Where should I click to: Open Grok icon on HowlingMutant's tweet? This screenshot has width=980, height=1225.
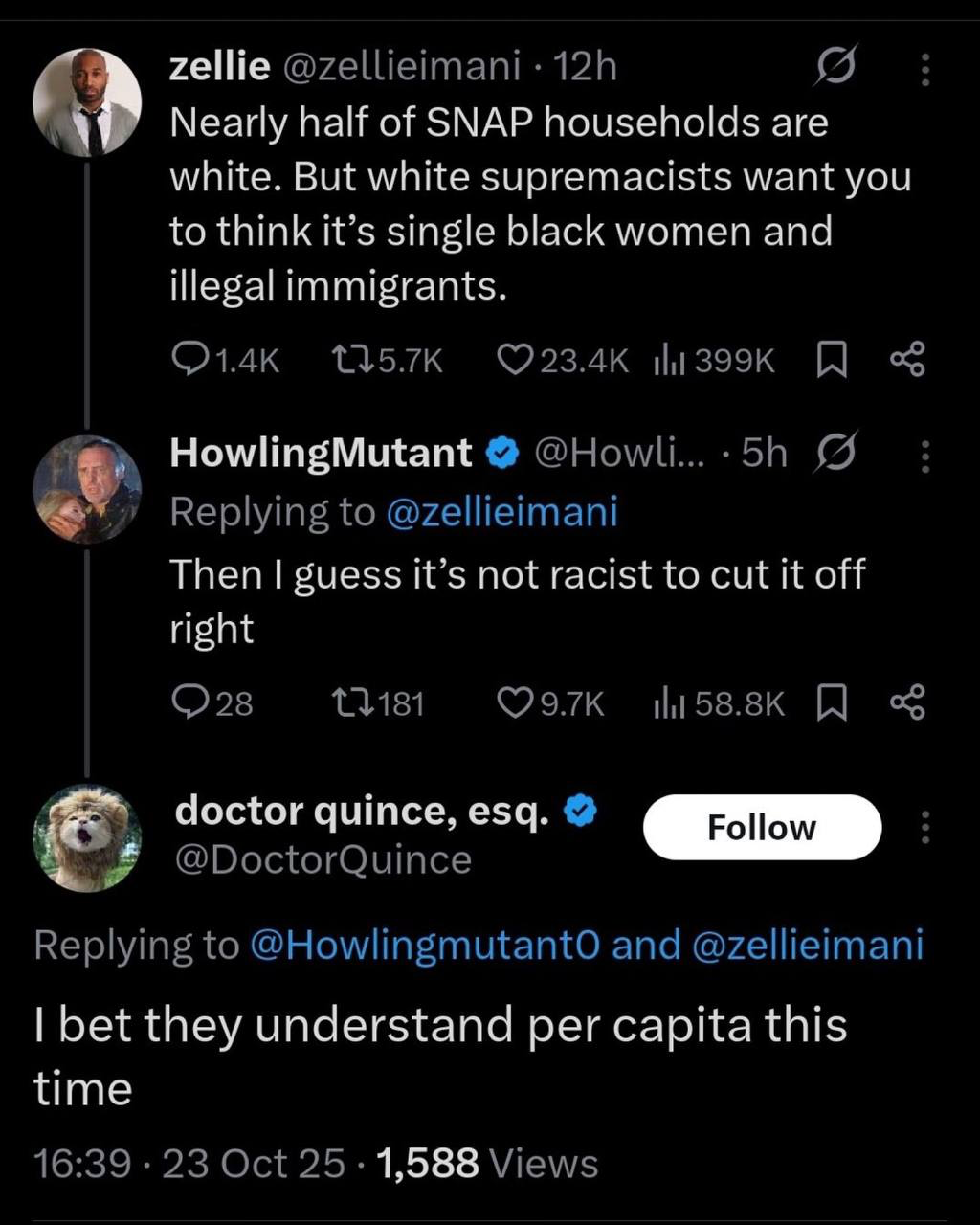click(x=835, y=454)
